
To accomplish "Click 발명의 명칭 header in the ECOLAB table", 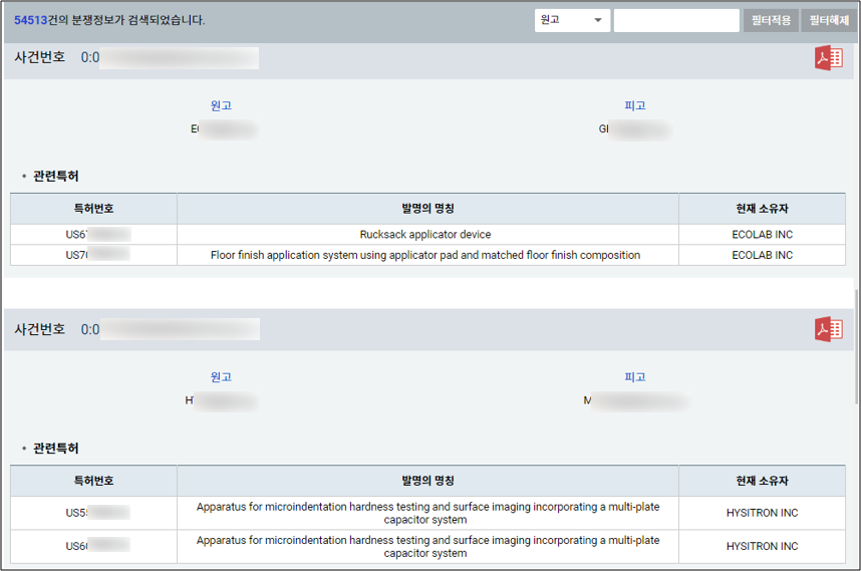I will coord(427,209).
